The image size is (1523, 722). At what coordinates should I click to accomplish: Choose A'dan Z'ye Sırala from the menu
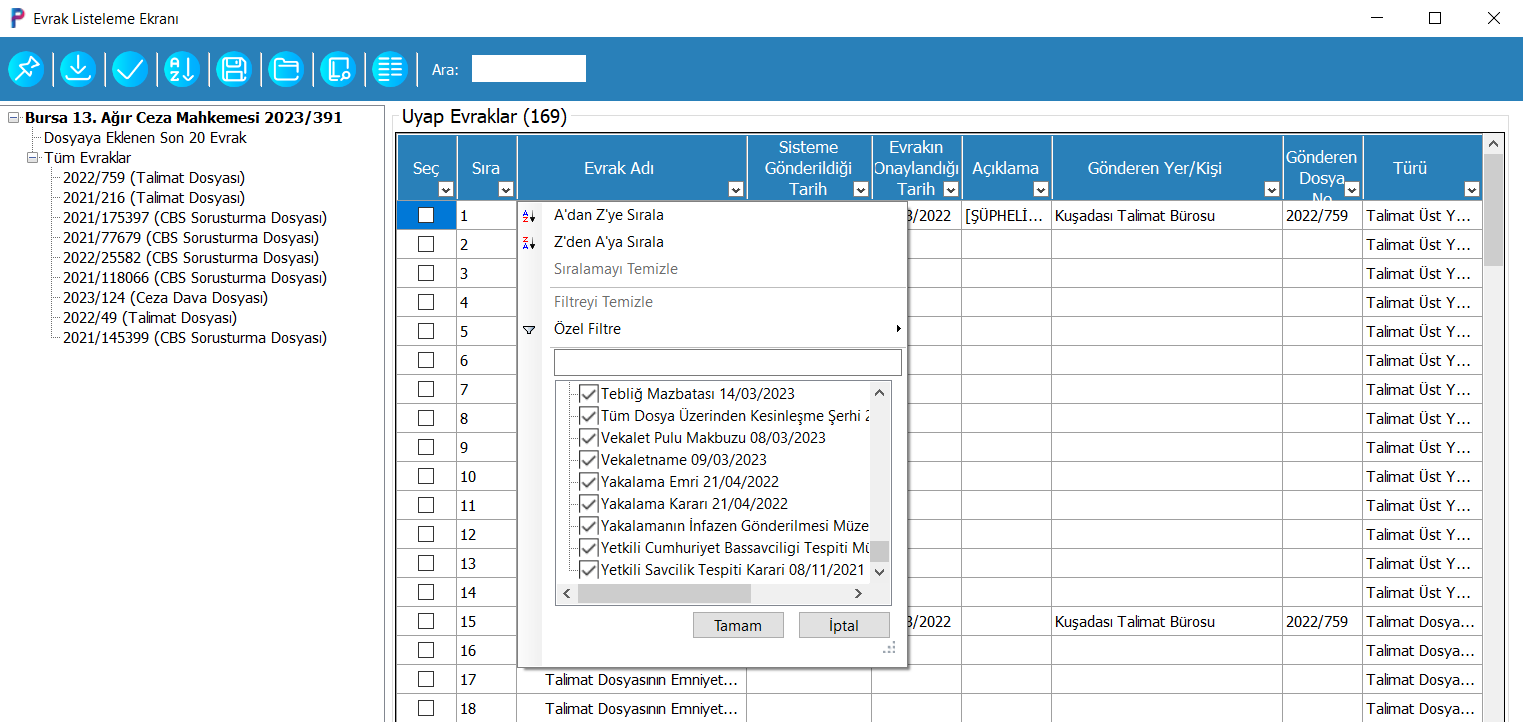click(x=608, y=215)
